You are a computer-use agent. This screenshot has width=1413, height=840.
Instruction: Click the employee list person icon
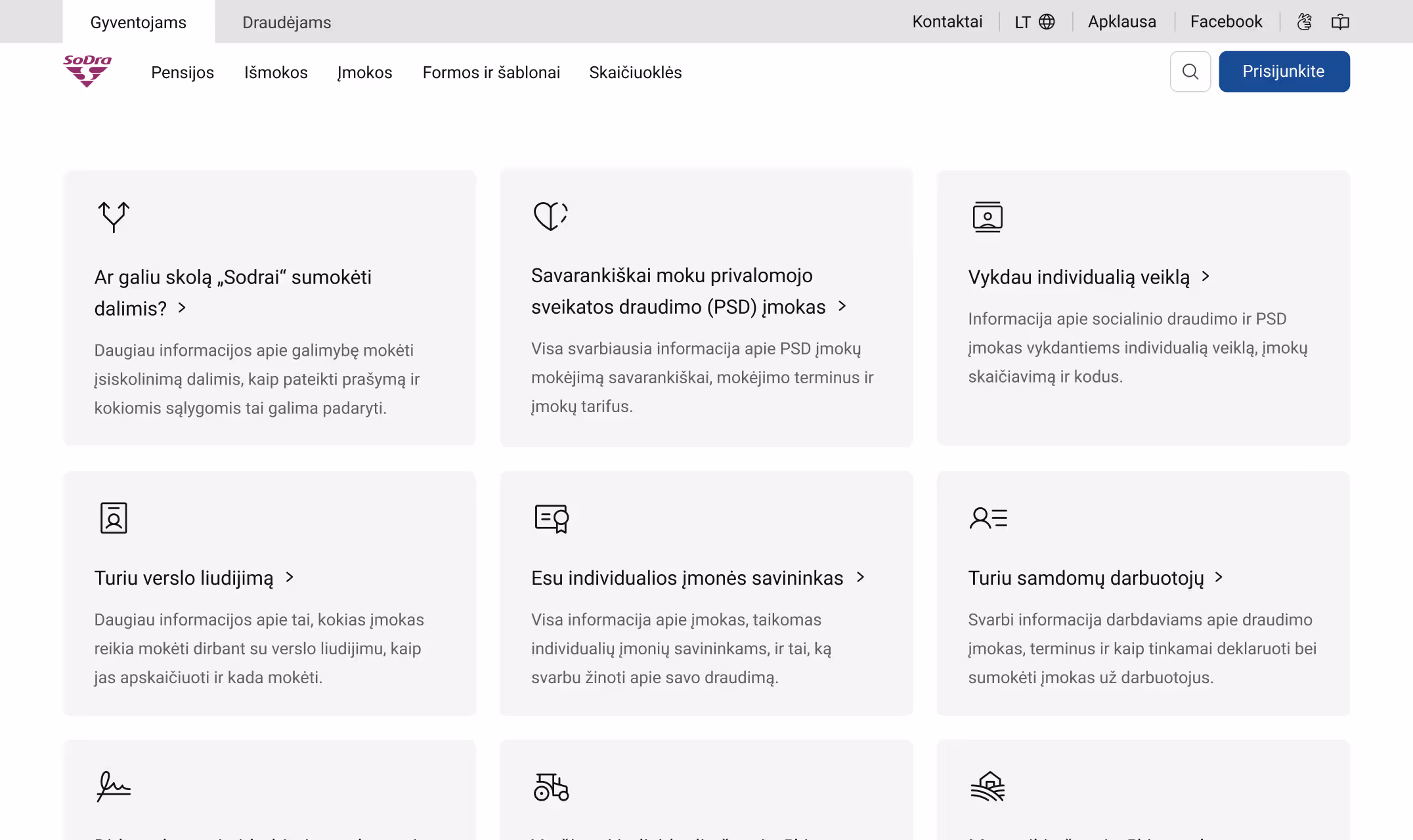pyautogui.click(x=988, y=518)
